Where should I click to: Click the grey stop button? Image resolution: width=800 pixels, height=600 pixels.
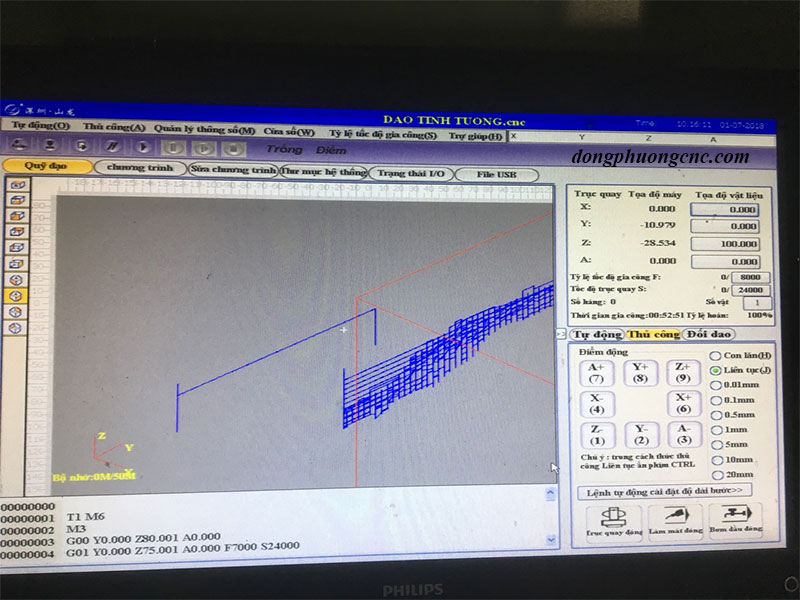pyautogui.click(x=234, y=149)
